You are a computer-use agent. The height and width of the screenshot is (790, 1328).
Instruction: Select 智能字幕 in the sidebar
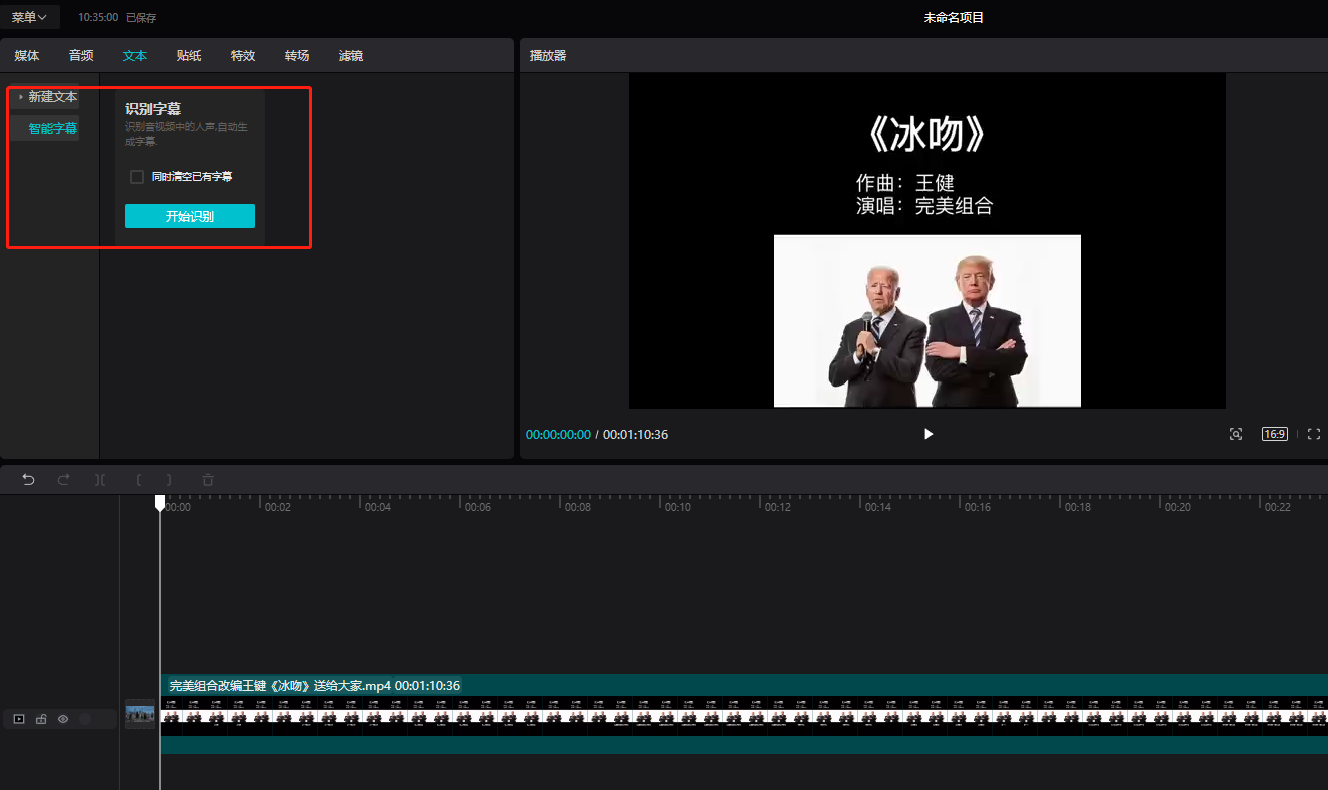click(x=52, y=129)
